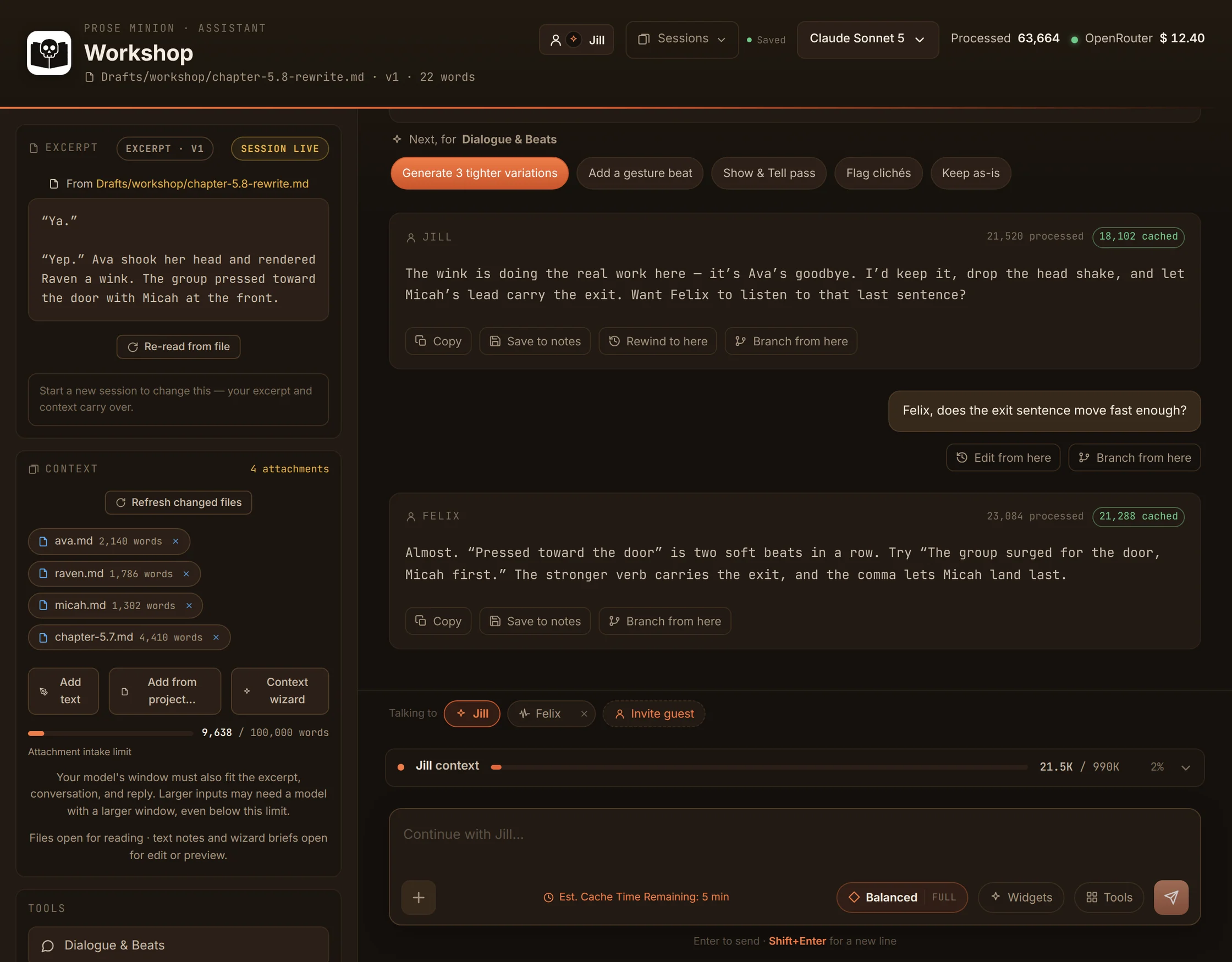1232x962 pixels.
Task: Copy Jill's reply
Action: [x=438, y=341]
